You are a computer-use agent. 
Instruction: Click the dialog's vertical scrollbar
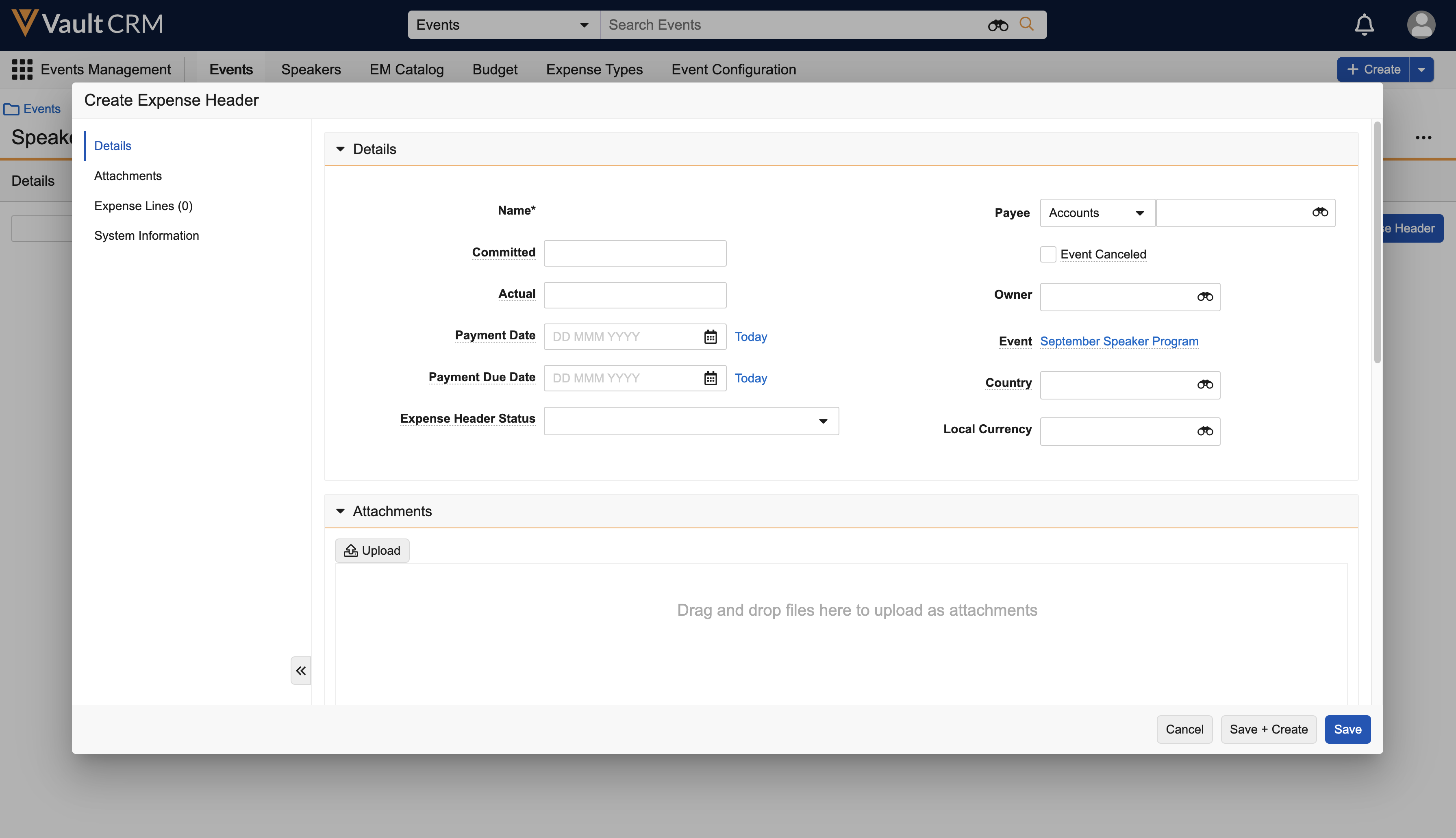coord(1377,242)
